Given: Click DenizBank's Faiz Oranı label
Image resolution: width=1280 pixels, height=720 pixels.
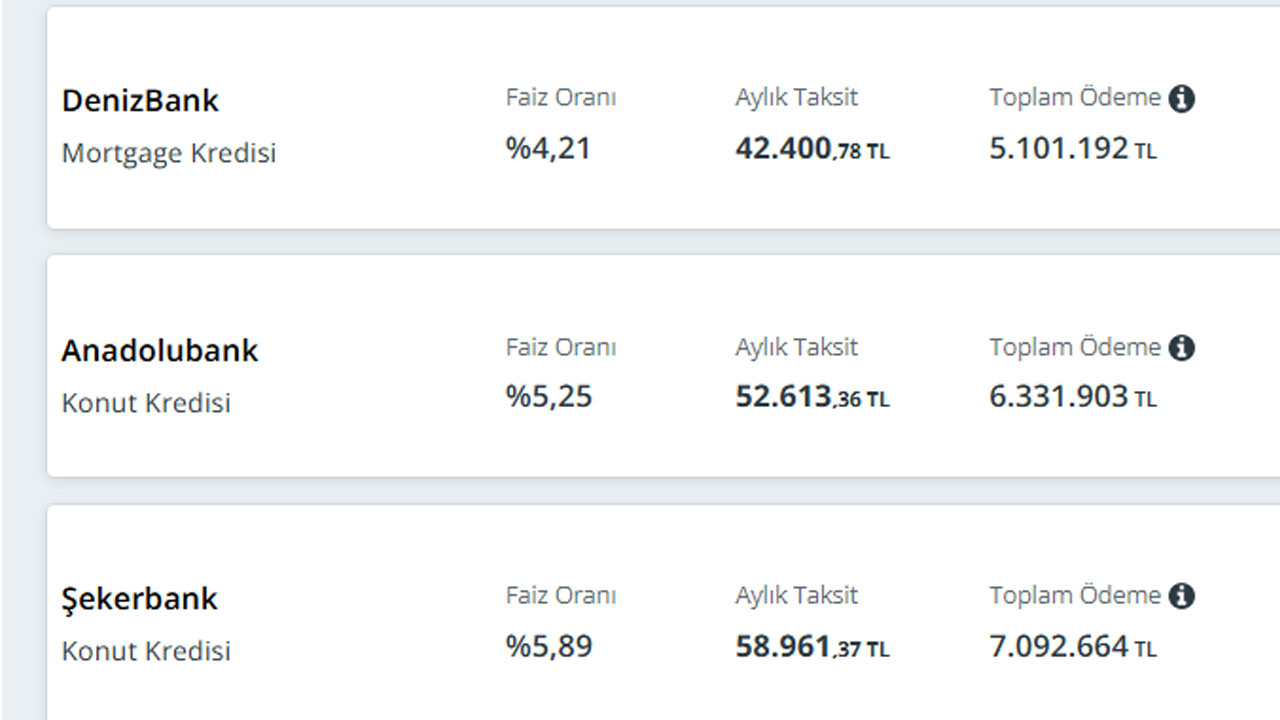Looking at the screenshot, I should coord(560,97).
